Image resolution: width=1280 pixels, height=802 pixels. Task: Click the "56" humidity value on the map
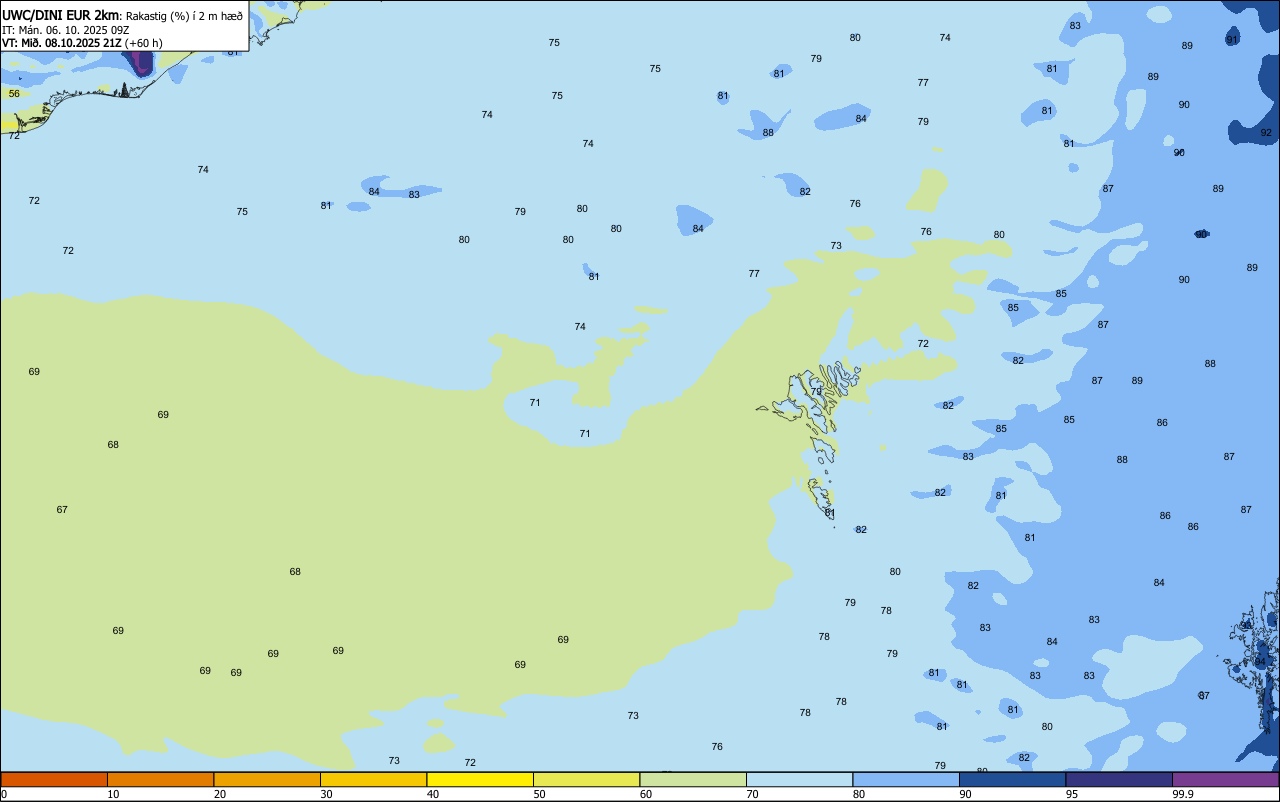pos(14,94)
